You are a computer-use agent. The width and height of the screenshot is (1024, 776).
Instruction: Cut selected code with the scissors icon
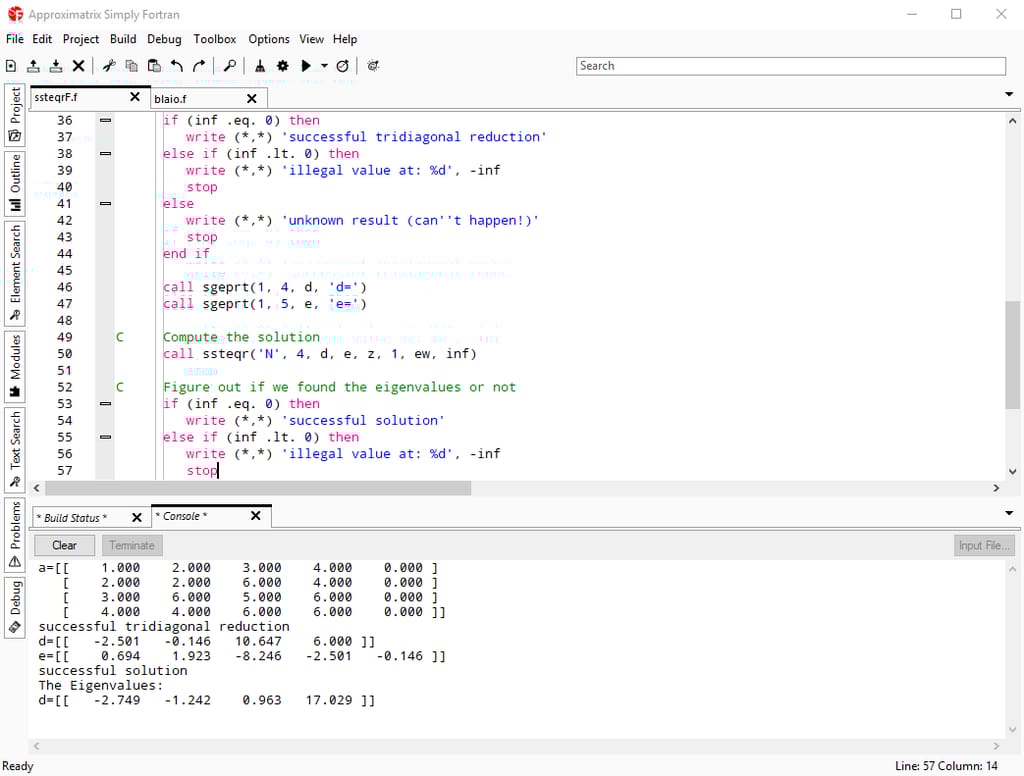(110, 66)
